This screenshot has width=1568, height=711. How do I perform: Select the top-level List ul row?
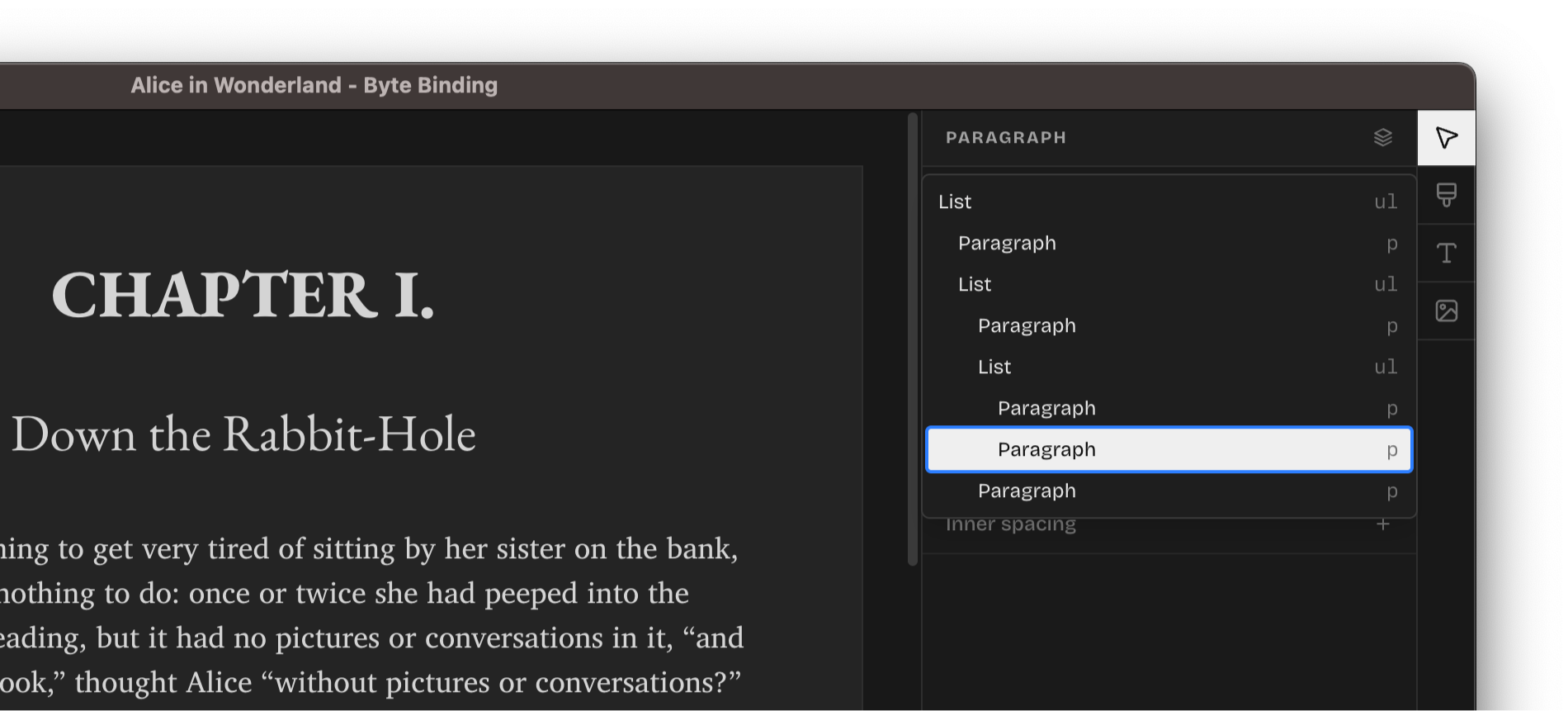(1169, 201)
